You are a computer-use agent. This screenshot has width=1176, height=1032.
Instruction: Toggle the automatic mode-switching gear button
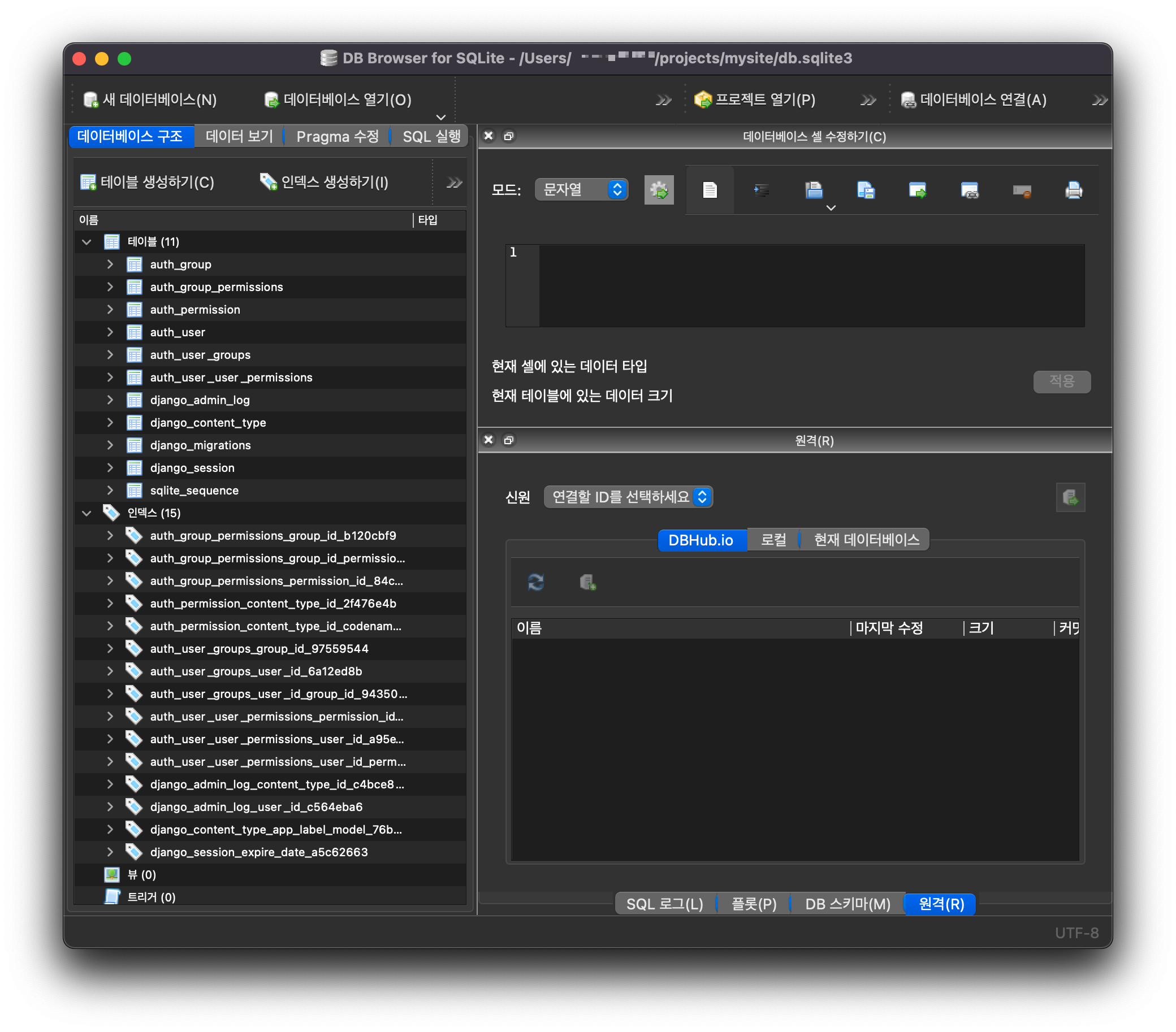[x=659, y=190]
